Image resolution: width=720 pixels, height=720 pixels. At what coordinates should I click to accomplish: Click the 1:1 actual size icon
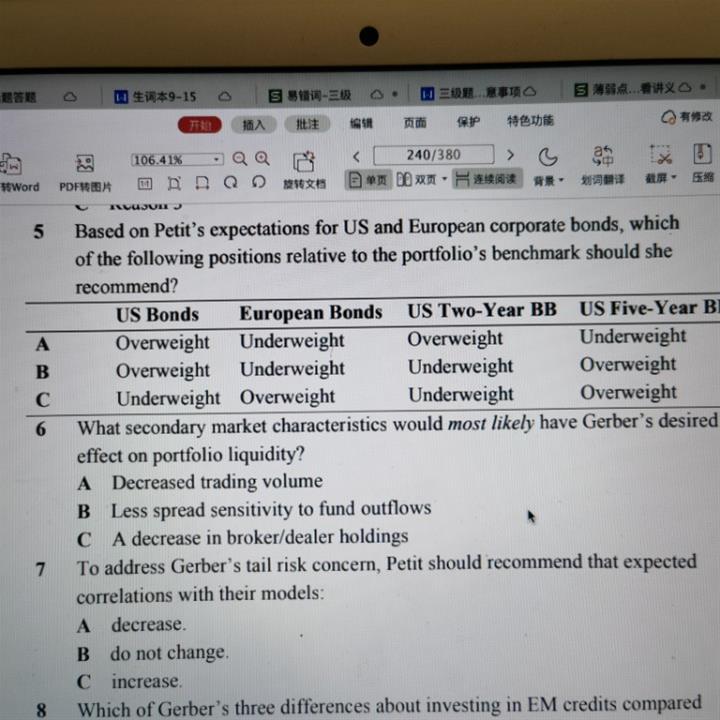[x=144, y=183]
